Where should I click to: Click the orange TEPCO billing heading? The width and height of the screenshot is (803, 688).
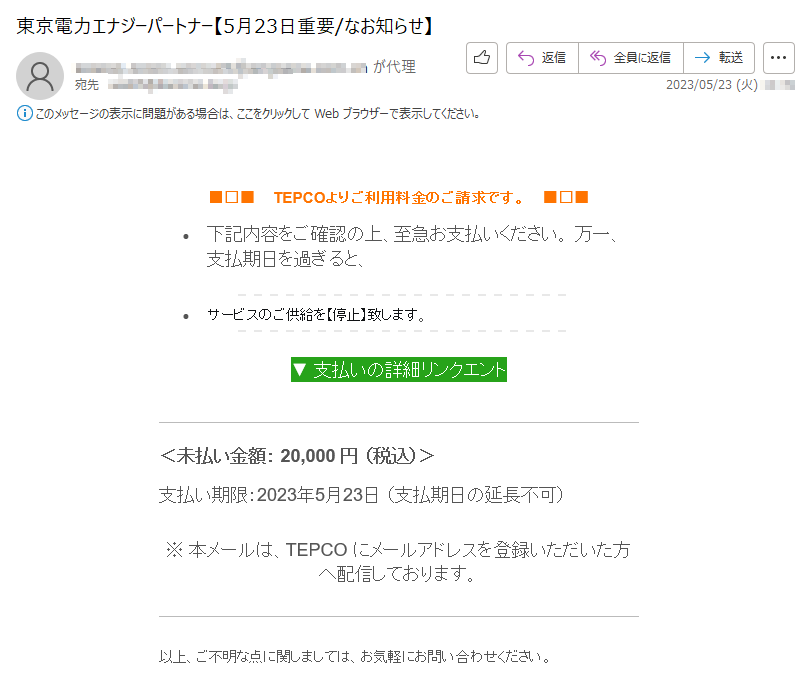(x=399, y=197)
